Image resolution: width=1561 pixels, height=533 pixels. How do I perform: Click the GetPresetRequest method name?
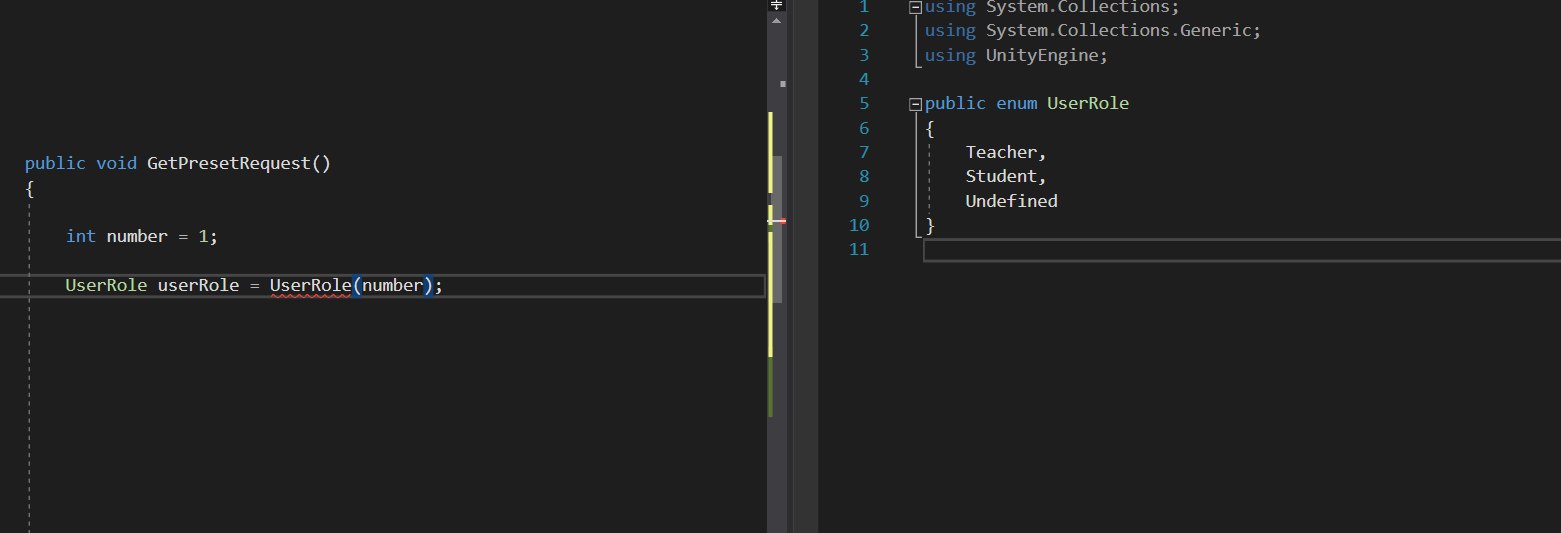(x=229, y=163)
